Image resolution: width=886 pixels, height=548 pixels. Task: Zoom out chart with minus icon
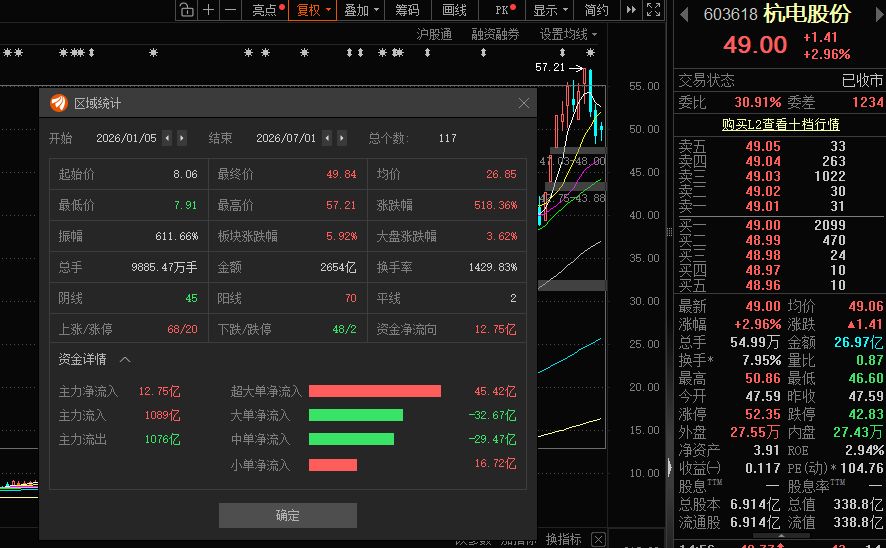(231, 10)
